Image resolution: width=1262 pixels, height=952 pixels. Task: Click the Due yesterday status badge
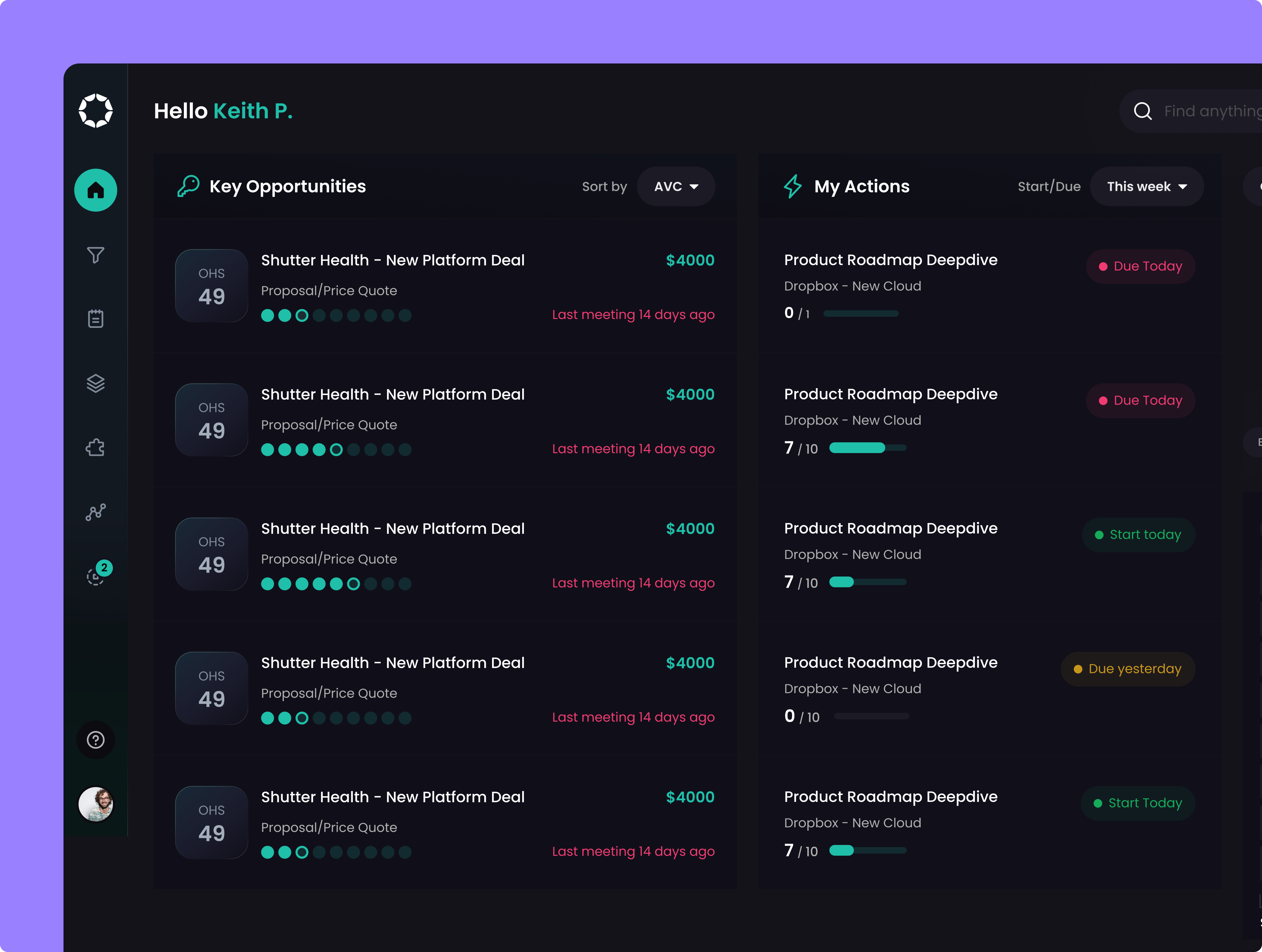1127,668
